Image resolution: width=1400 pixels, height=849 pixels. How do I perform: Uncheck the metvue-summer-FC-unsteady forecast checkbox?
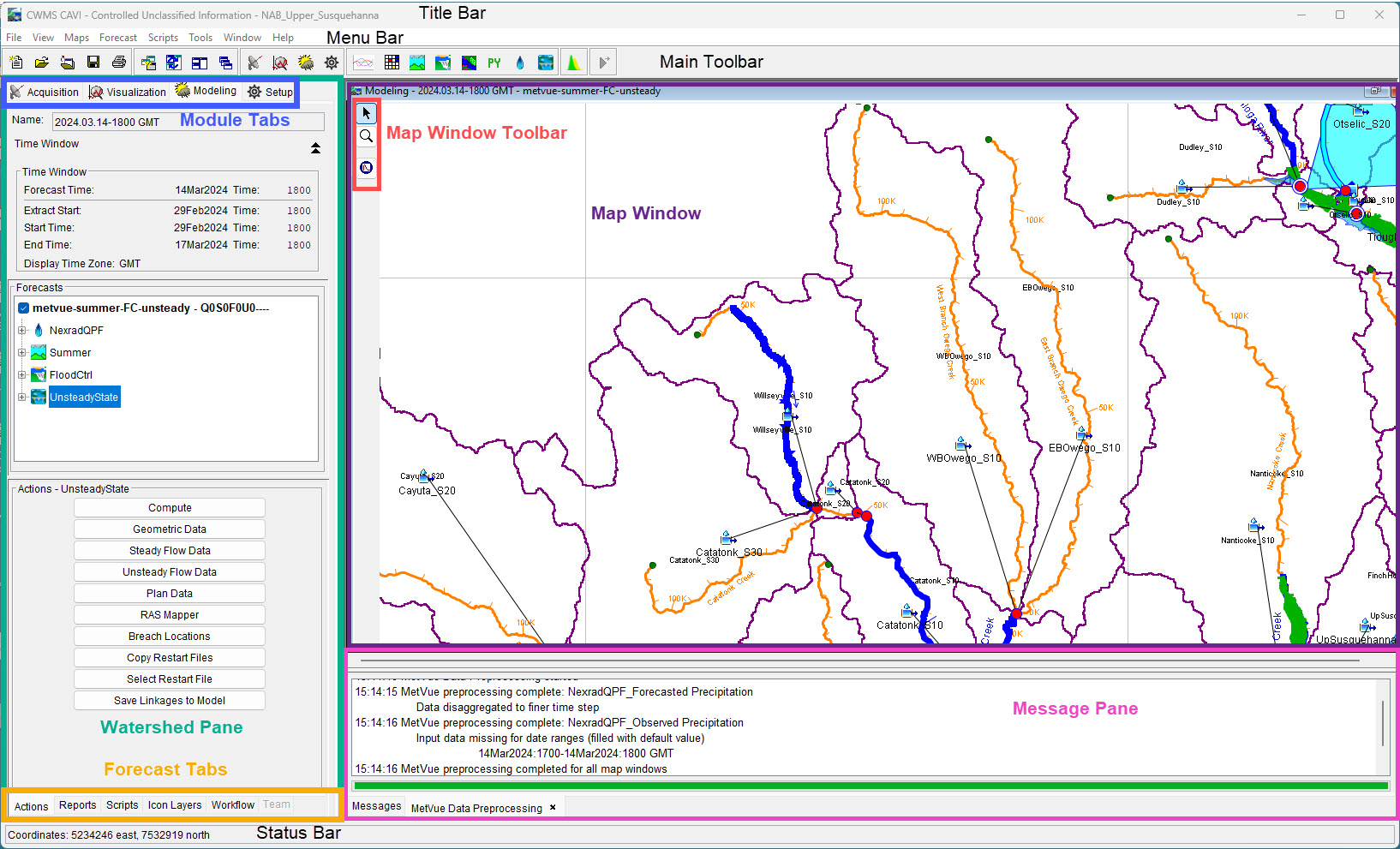tap(24, 308)
